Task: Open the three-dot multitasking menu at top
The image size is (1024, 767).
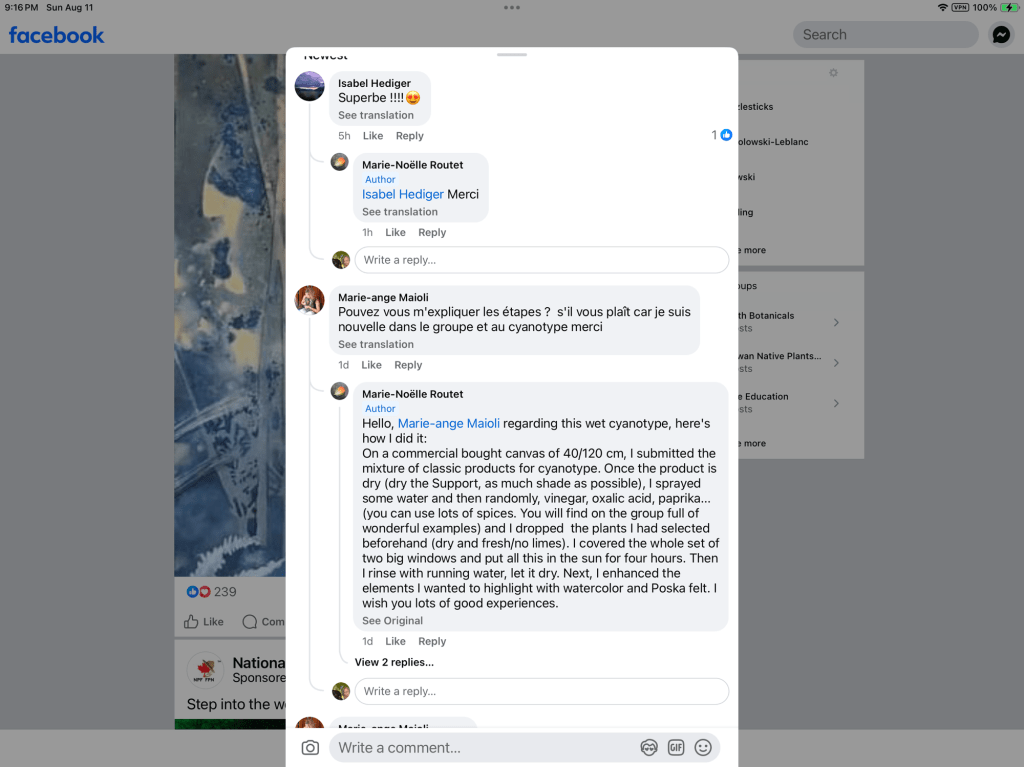Action: (x=512, y=8)
